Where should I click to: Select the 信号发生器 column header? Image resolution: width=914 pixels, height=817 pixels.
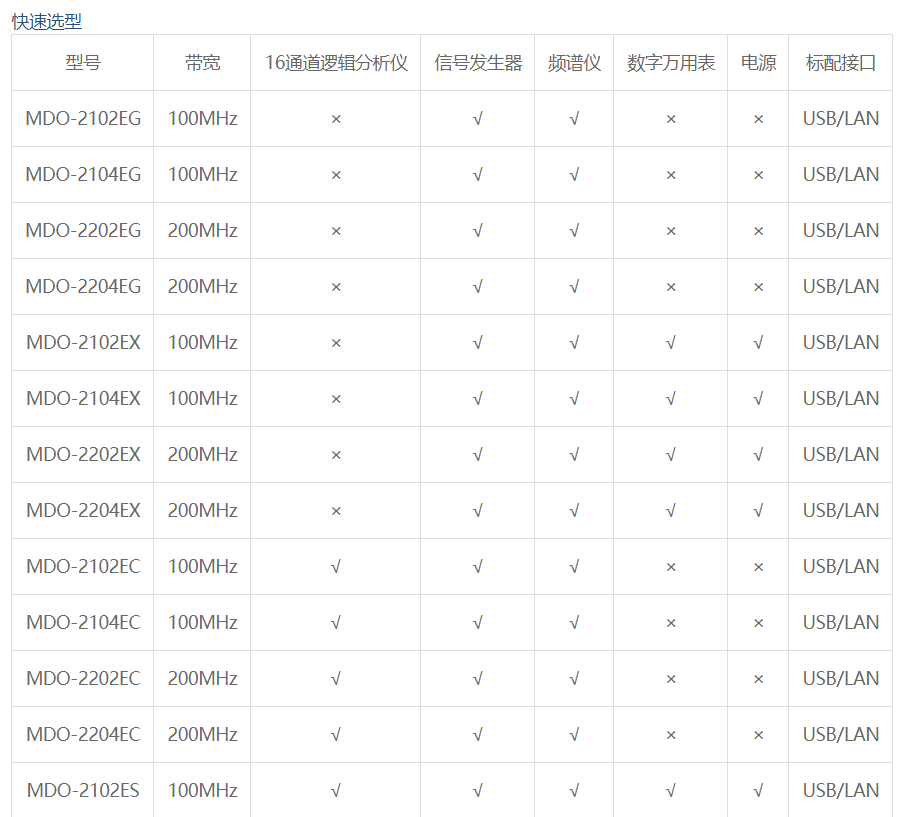478,63
